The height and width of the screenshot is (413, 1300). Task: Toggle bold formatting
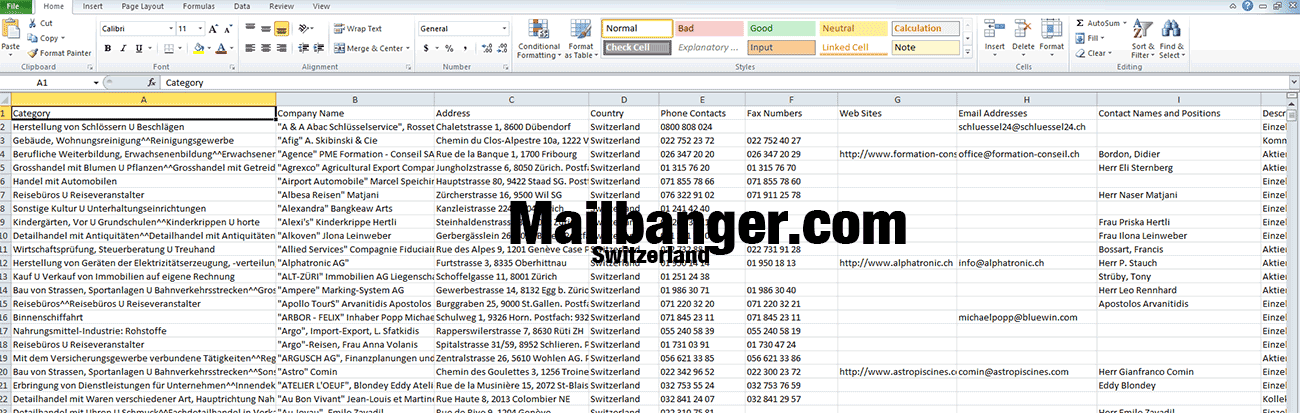pos(107,48)
